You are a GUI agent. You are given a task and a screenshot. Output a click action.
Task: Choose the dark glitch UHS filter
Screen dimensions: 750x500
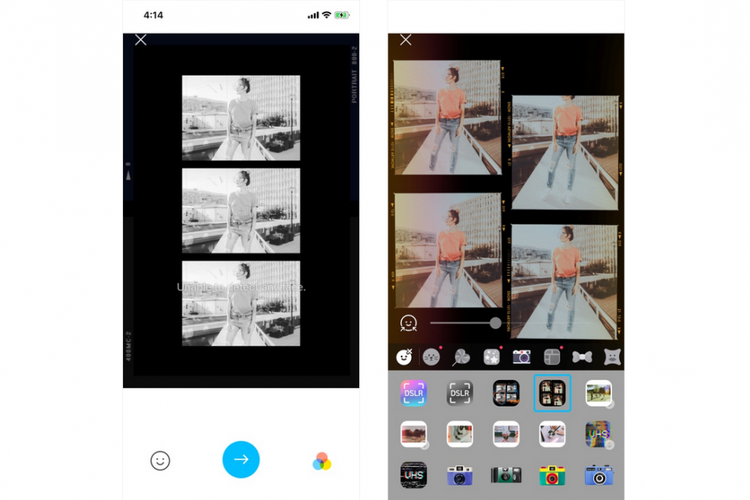click(x=414, y=475)
